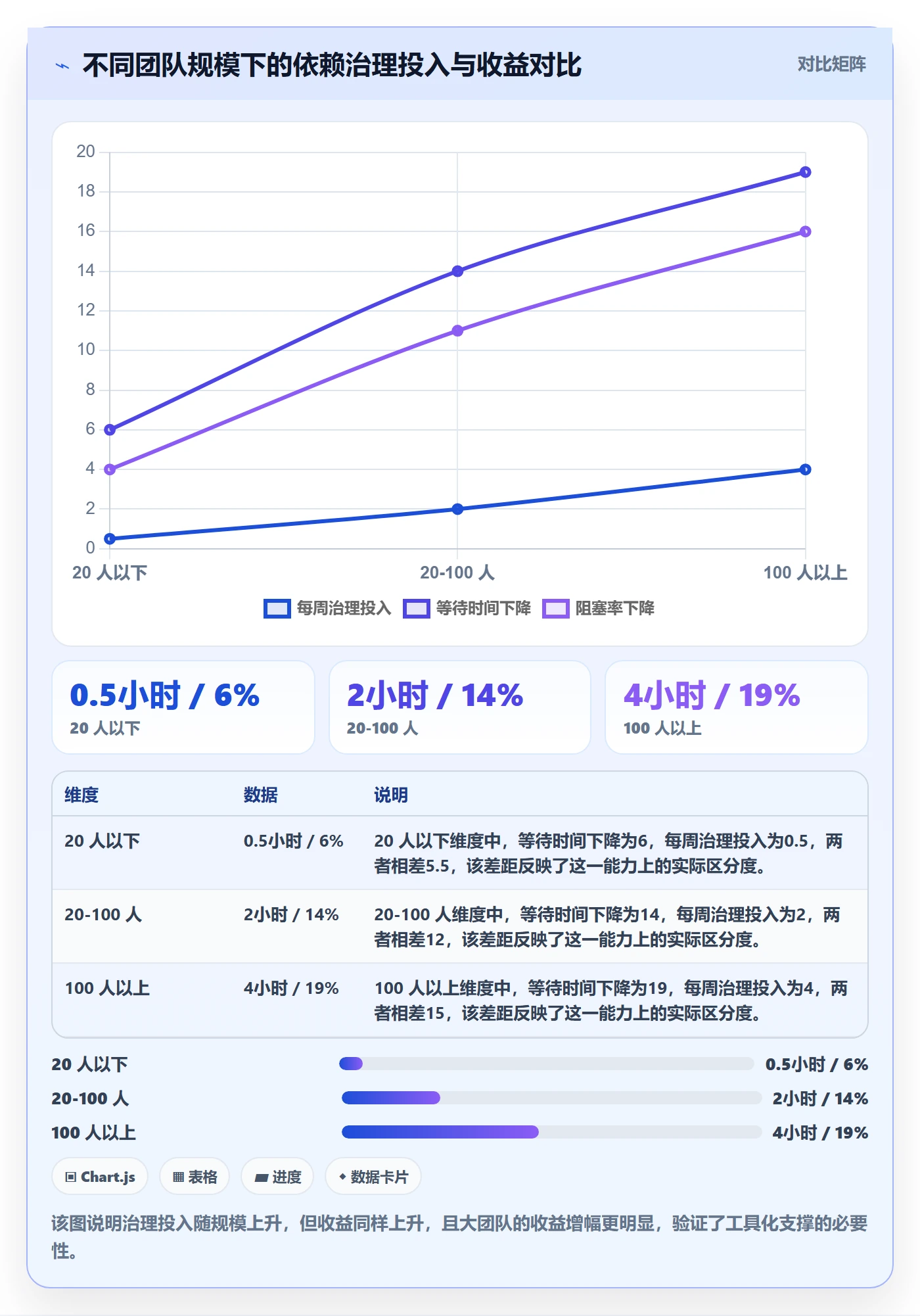Click the 等待时间下降 data point at 6
Viewport: 920px width, 1316px height.
(x=110, y=430)
